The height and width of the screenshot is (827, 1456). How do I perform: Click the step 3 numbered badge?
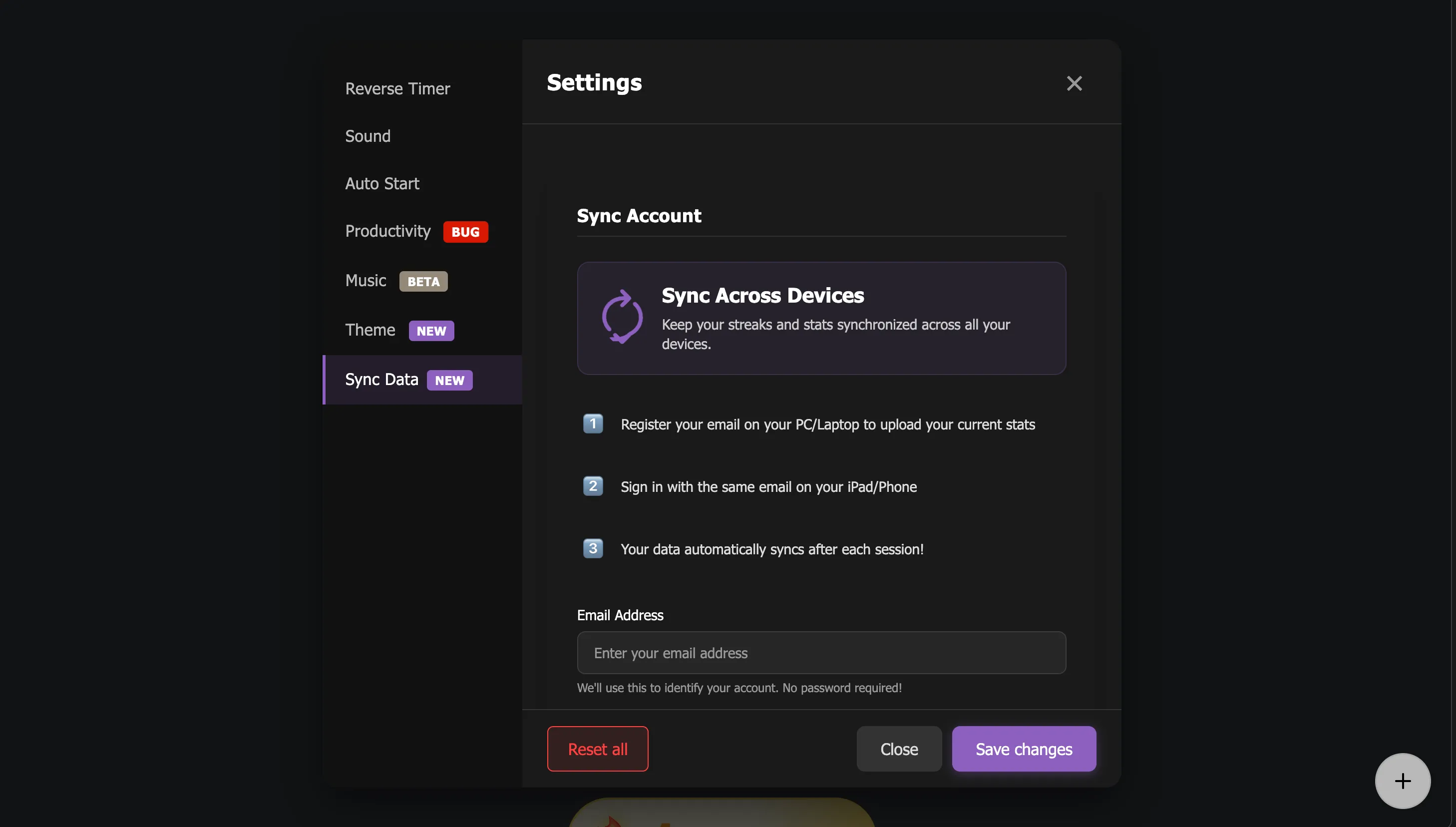pos(592,547)
